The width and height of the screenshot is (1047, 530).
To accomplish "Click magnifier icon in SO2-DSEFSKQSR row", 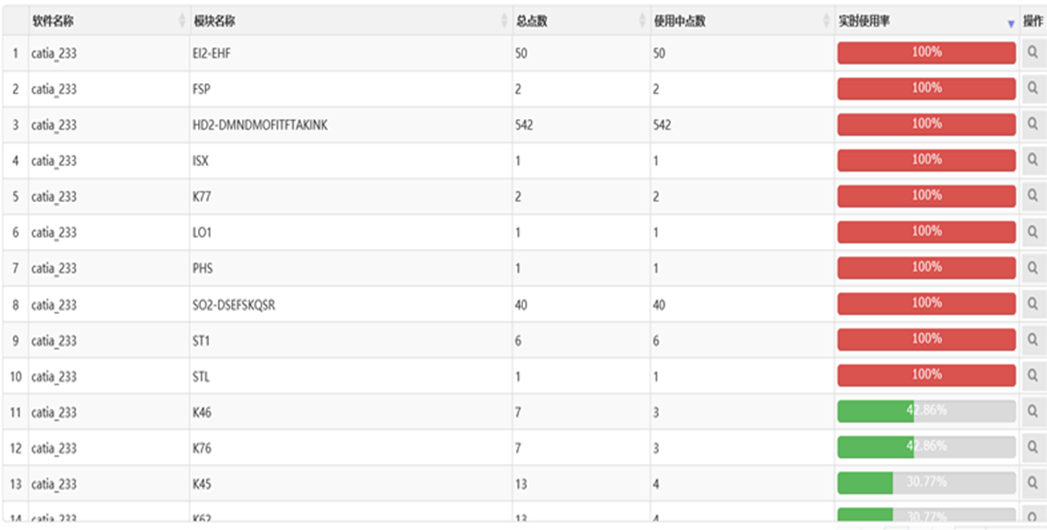I will pyautogui.click(x=1033, y=304).
